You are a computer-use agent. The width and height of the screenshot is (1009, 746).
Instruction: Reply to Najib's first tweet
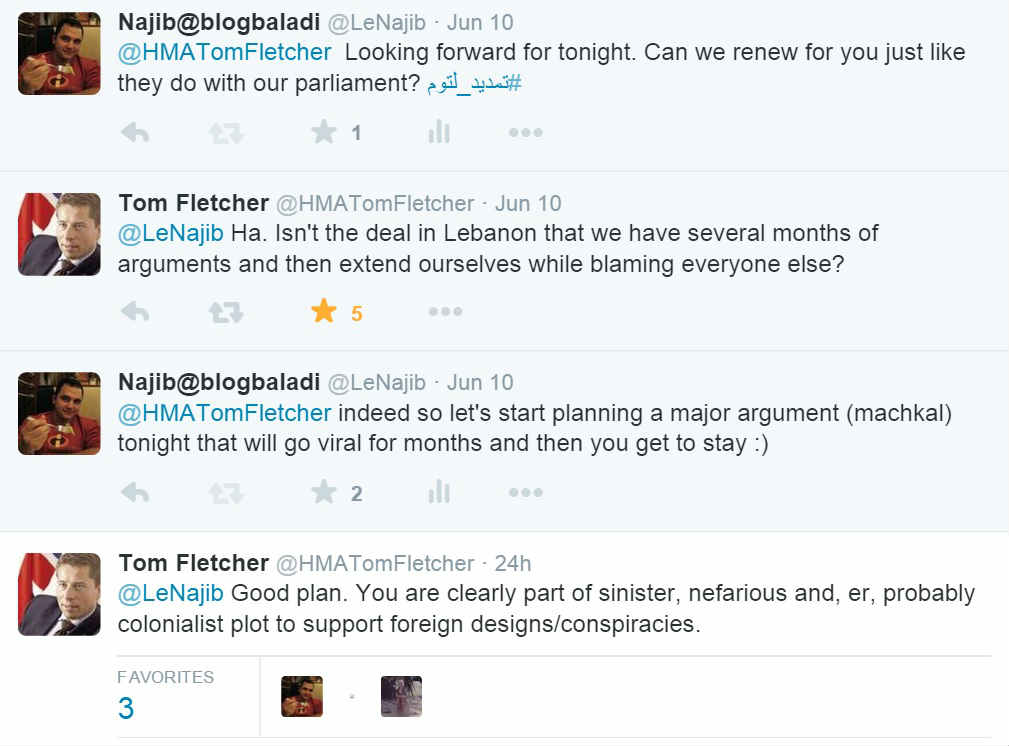135,133
